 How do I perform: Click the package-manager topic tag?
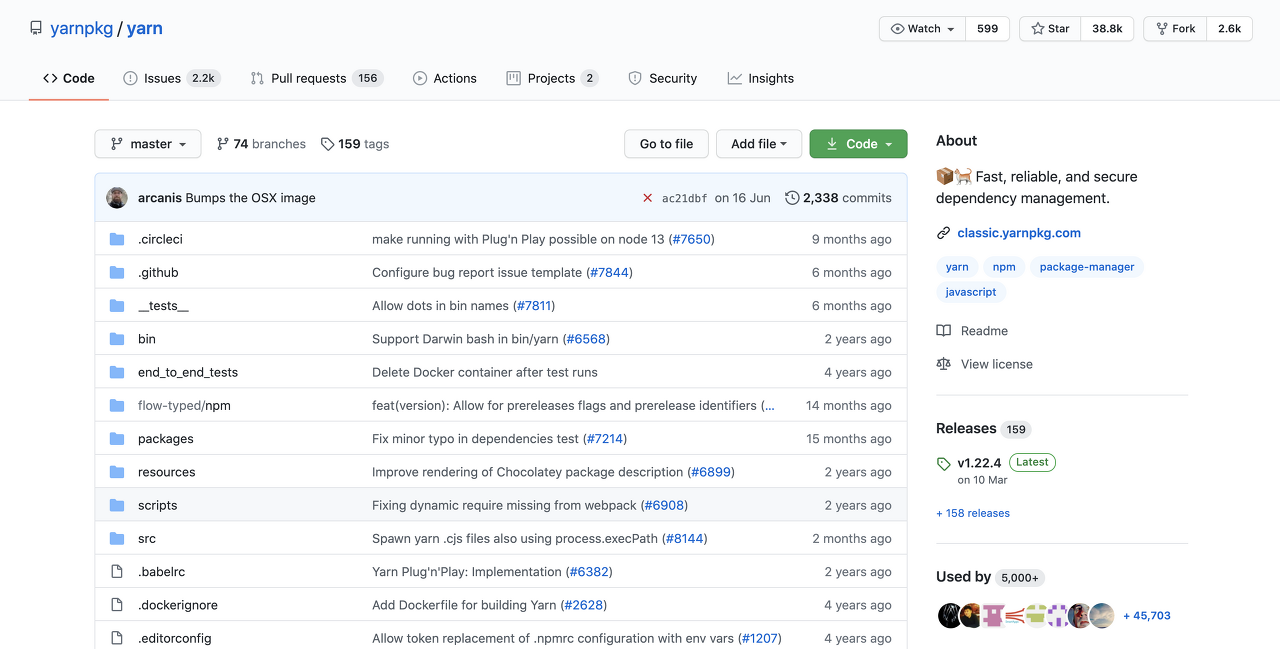1087,267
